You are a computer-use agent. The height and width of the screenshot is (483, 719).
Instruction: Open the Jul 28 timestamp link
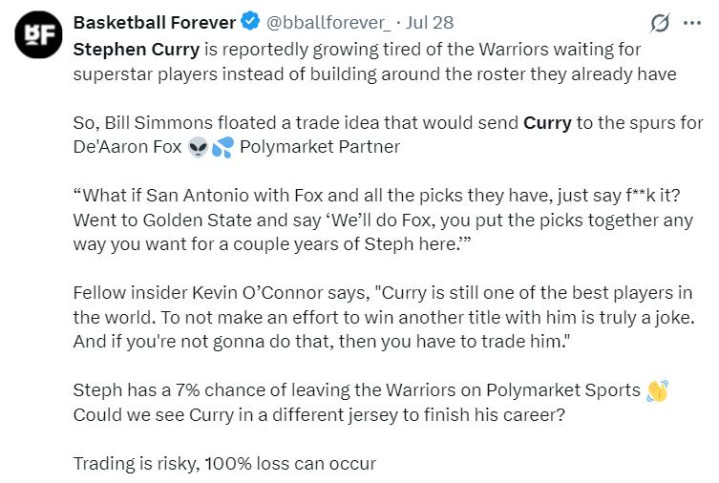tap(430, 22)
